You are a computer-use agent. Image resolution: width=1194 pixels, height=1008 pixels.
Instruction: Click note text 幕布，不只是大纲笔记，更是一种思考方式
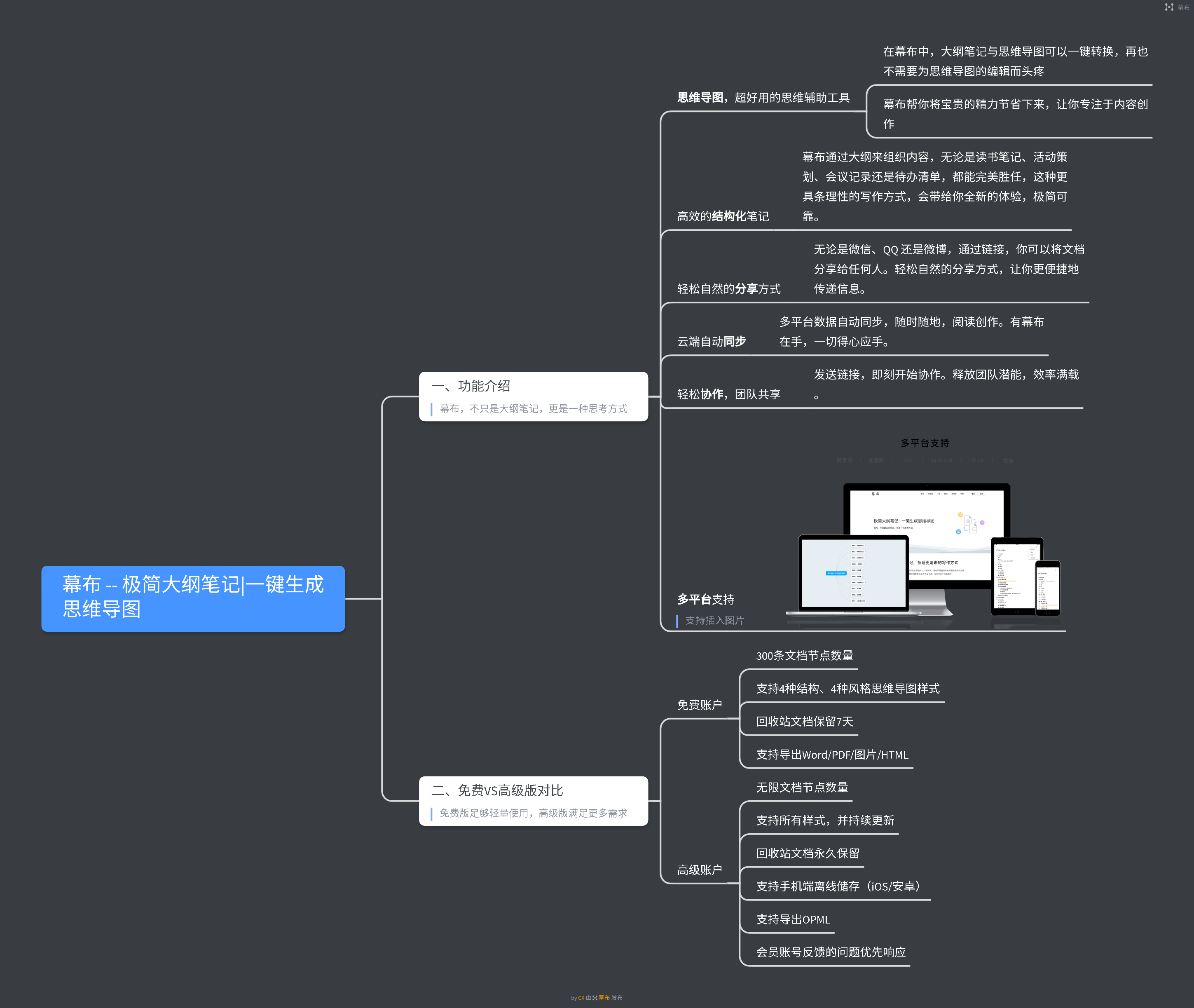click(x=533, y=408)
